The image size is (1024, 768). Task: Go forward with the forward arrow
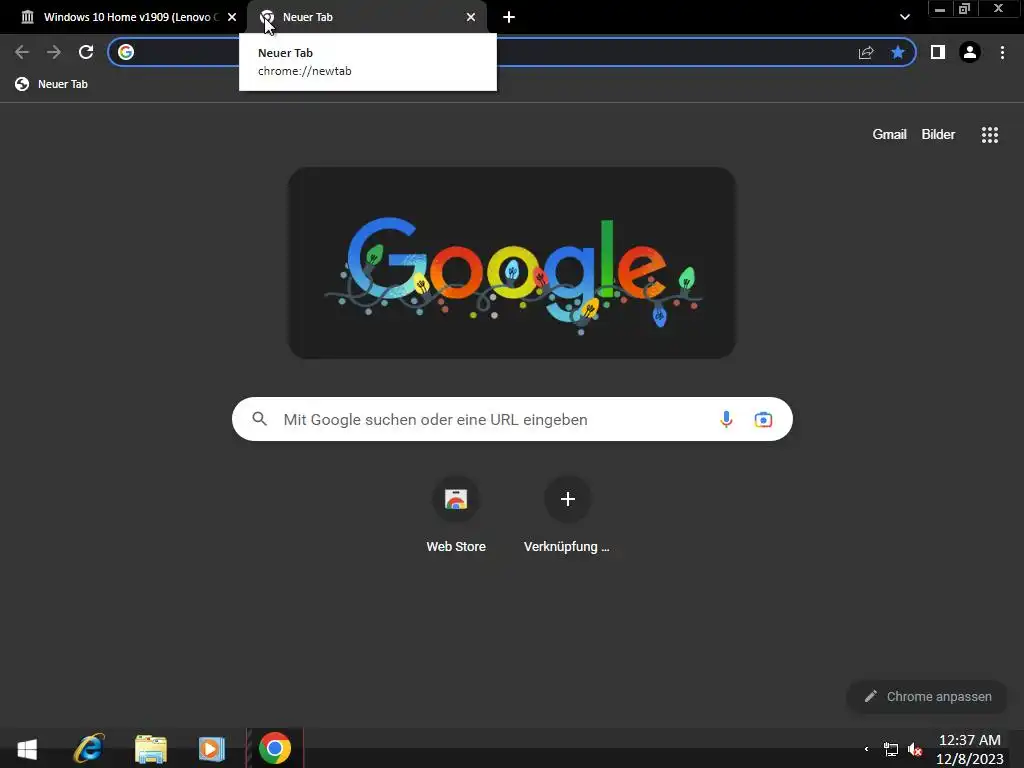coord(54,52)
